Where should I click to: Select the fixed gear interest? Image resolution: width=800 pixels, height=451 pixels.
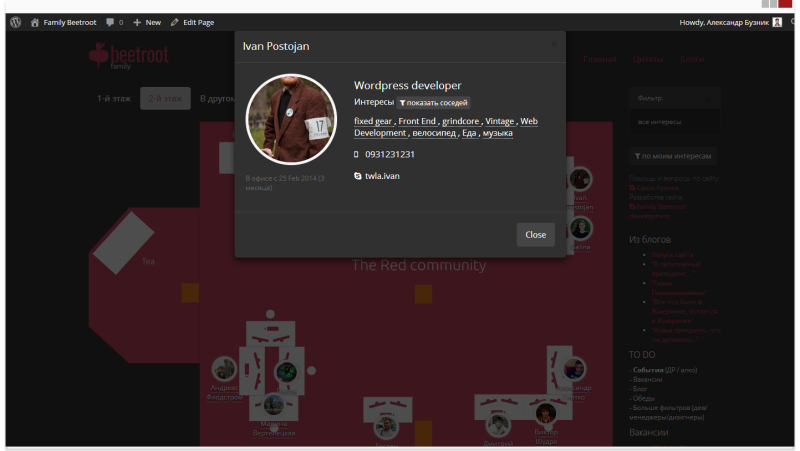(x=373, y=121)
